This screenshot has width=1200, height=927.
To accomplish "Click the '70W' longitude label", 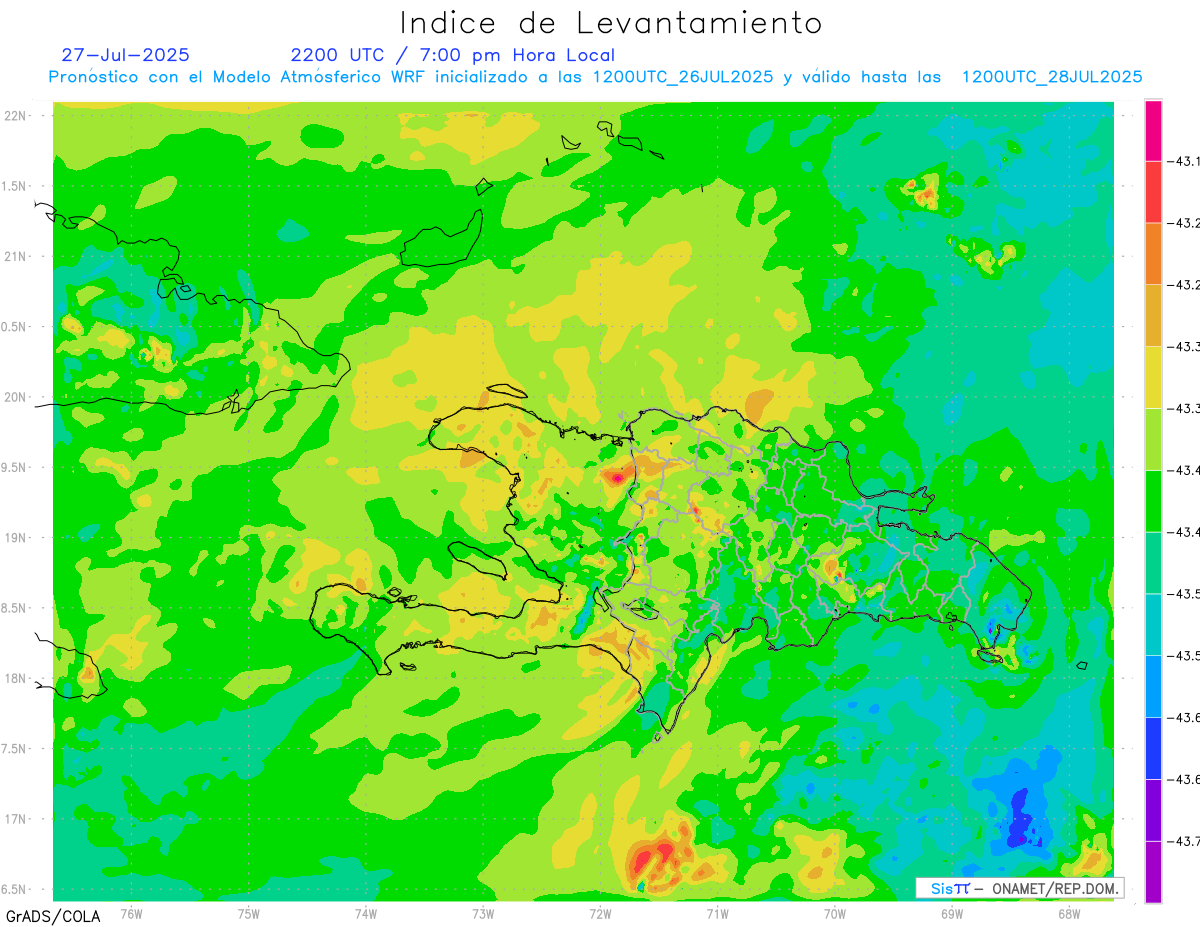I will [x=835, y=914].
